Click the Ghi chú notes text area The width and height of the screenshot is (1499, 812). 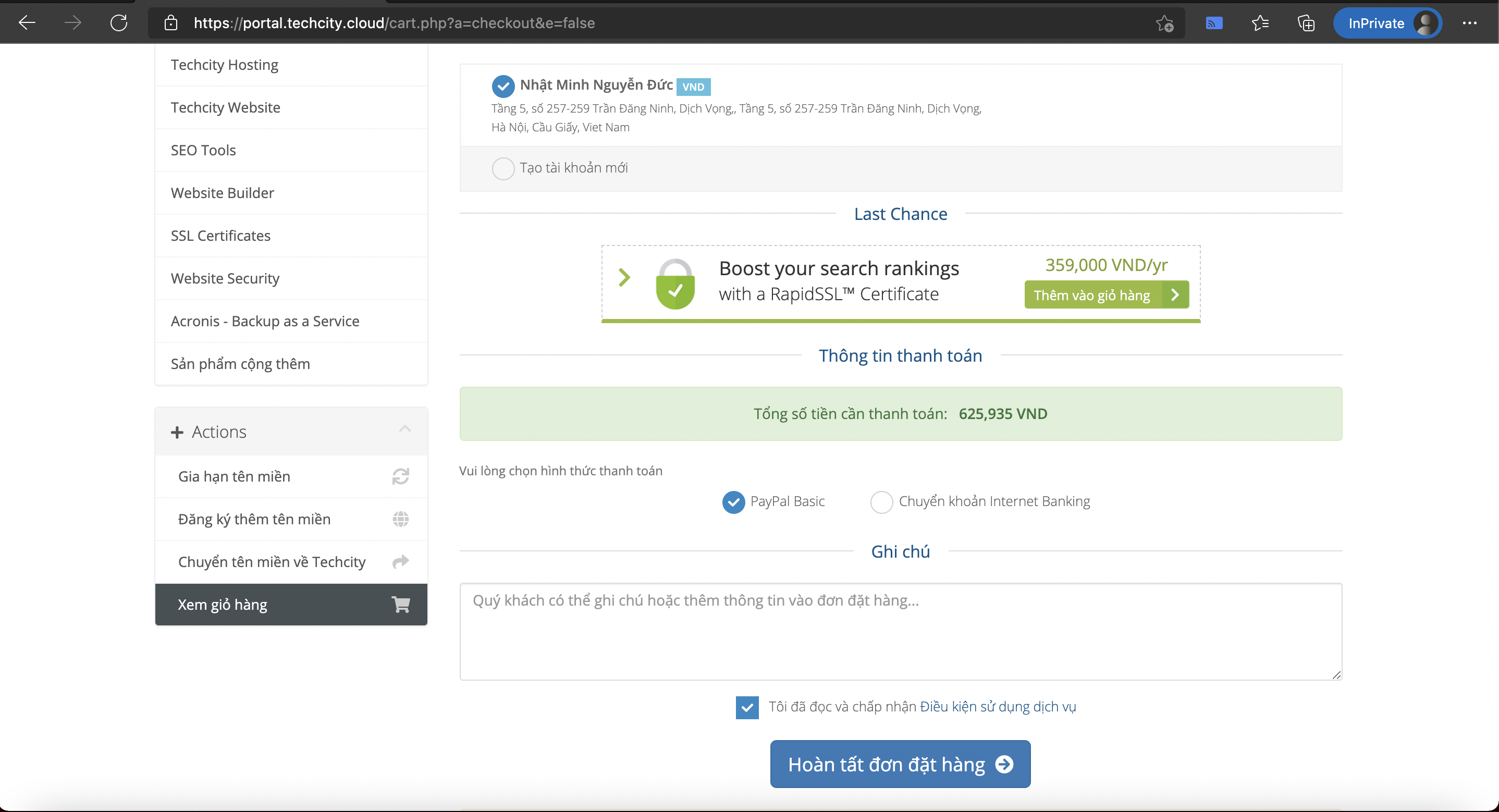(901, 632)
